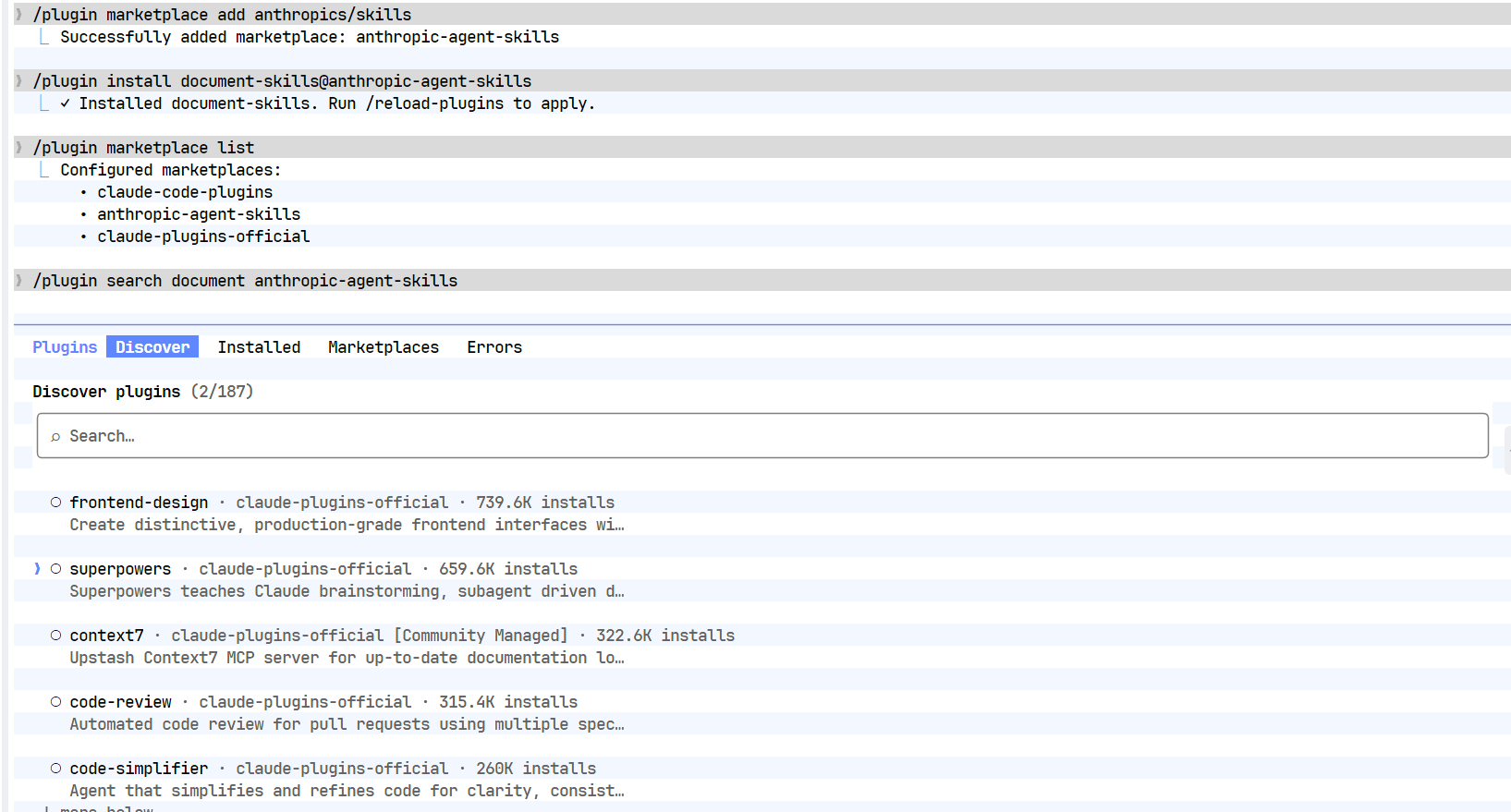Select the frontend-design plugin name
The width and height of the screenshot is (1511, 812).
pos(139,503)
